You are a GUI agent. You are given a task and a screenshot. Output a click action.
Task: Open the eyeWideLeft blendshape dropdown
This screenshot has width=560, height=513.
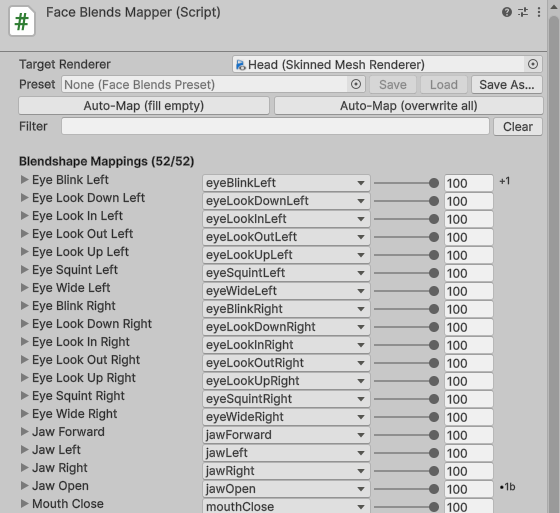pos(286,291)
